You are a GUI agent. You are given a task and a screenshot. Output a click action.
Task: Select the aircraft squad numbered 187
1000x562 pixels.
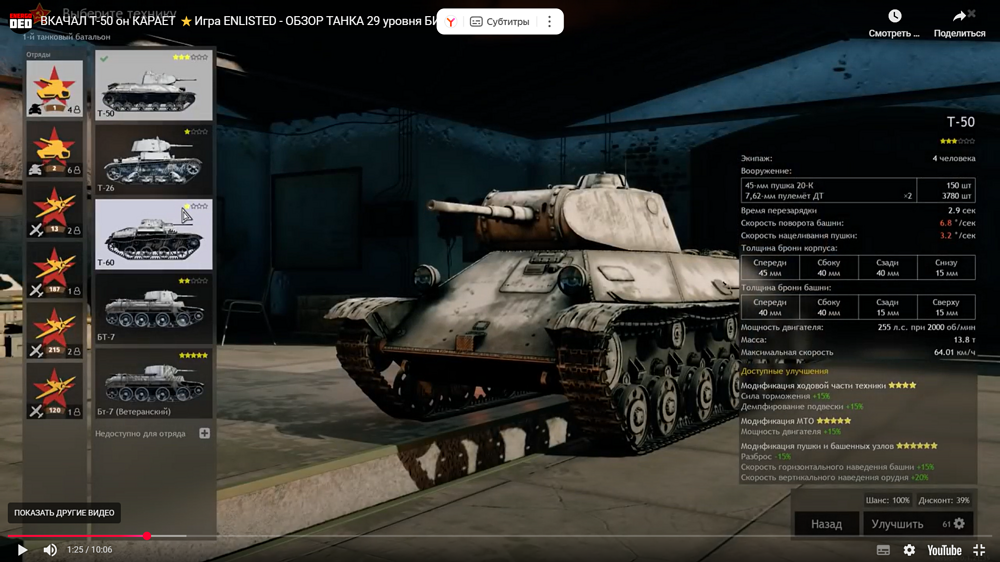click(54, 270)
